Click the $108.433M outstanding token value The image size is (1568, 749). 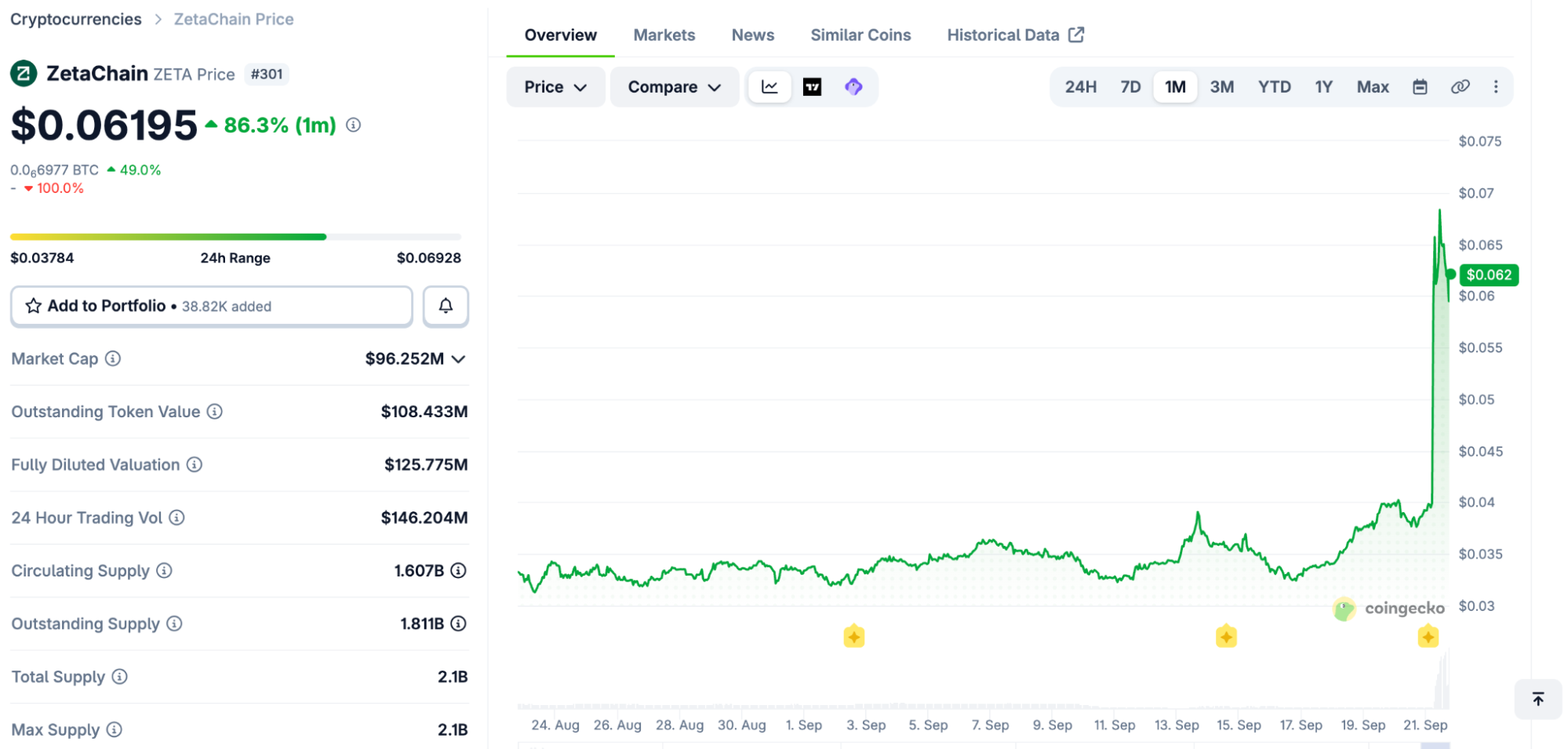point(424,411)
